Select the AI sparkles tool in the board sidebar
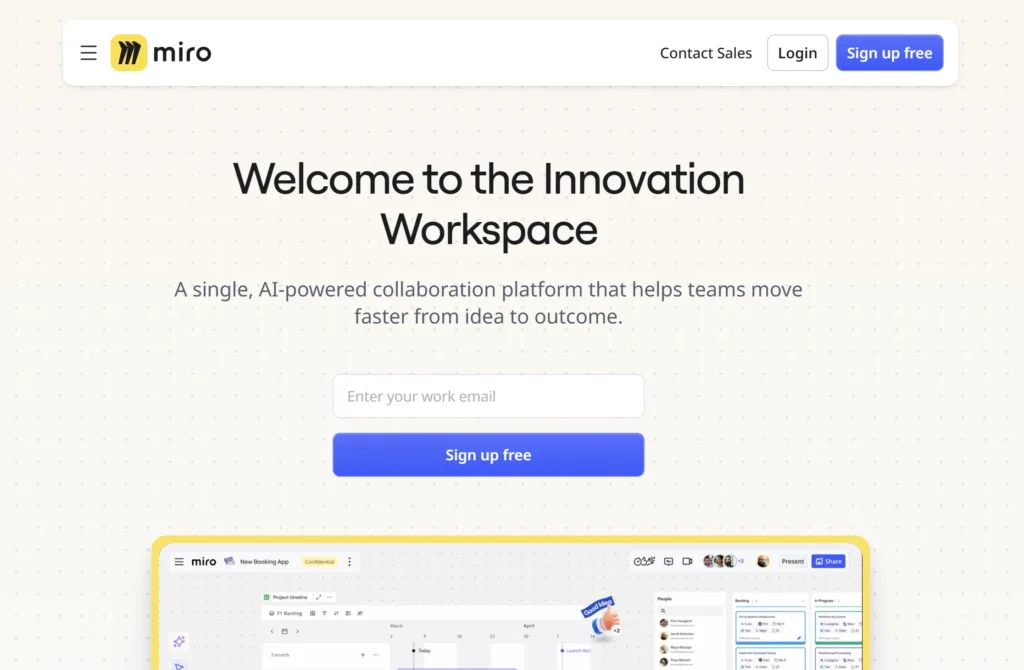 [x=179, y=642]
